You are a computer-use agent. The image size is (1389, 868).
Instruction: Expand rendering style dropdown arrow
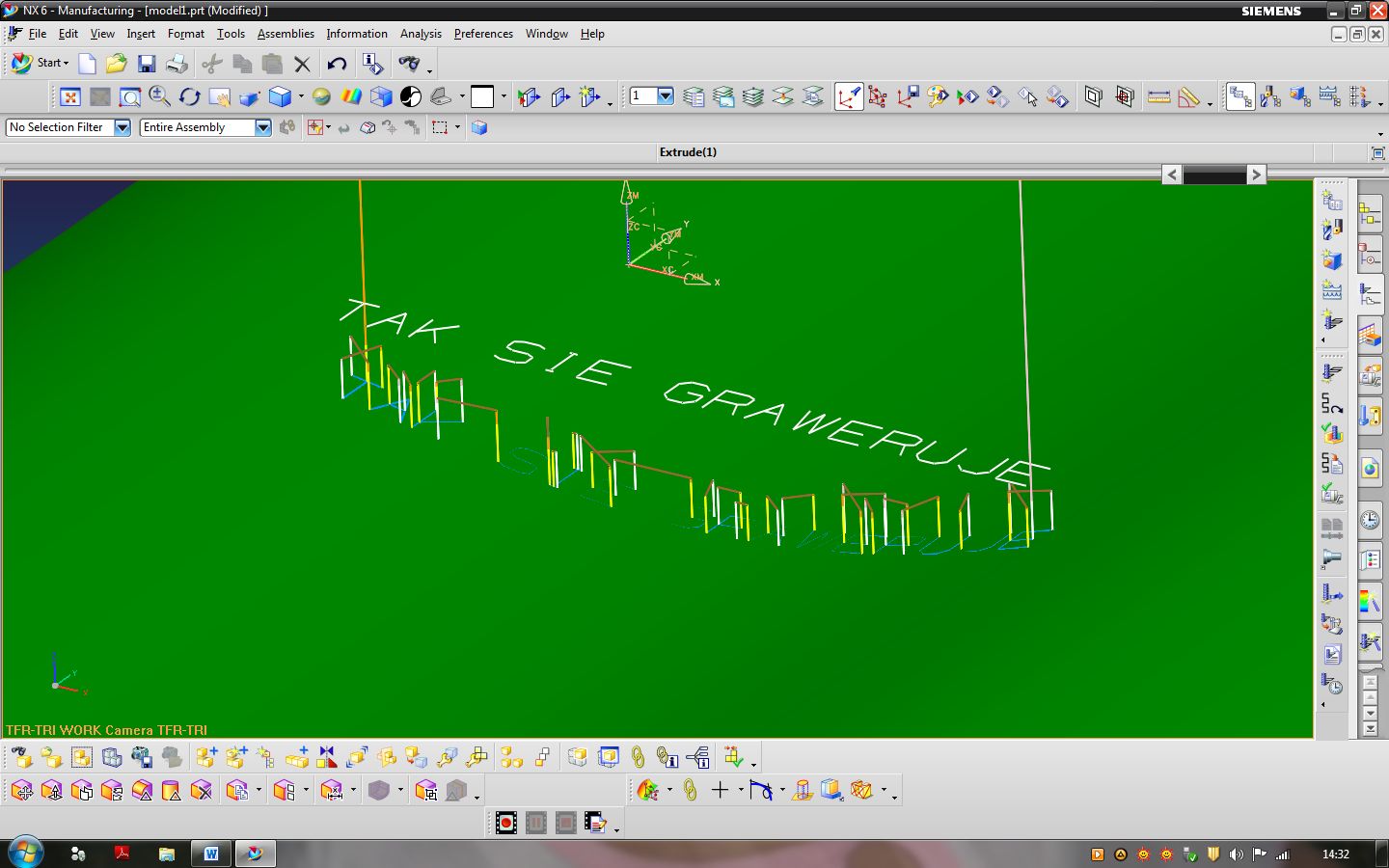click(x=301, y=96)
